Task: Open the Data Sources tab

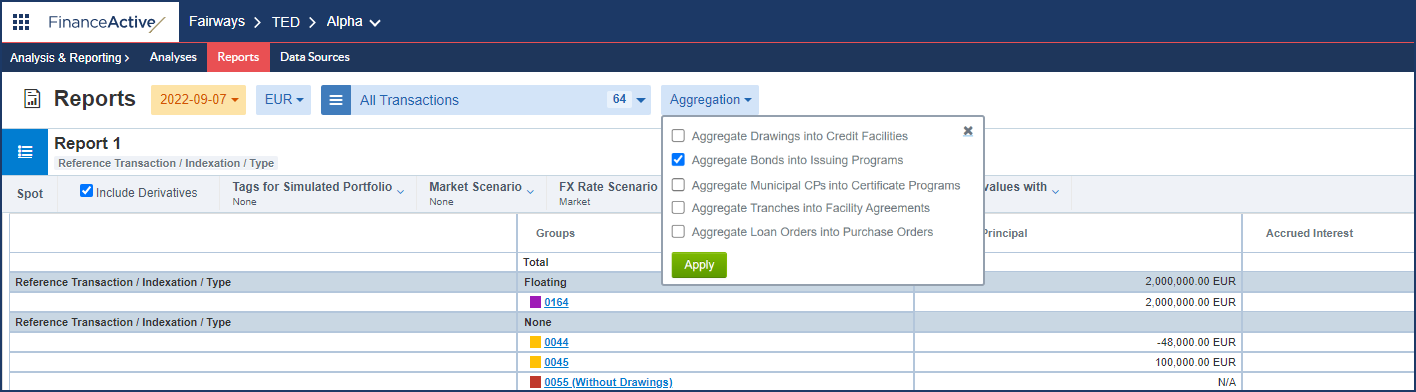Action: click(315, 58)
